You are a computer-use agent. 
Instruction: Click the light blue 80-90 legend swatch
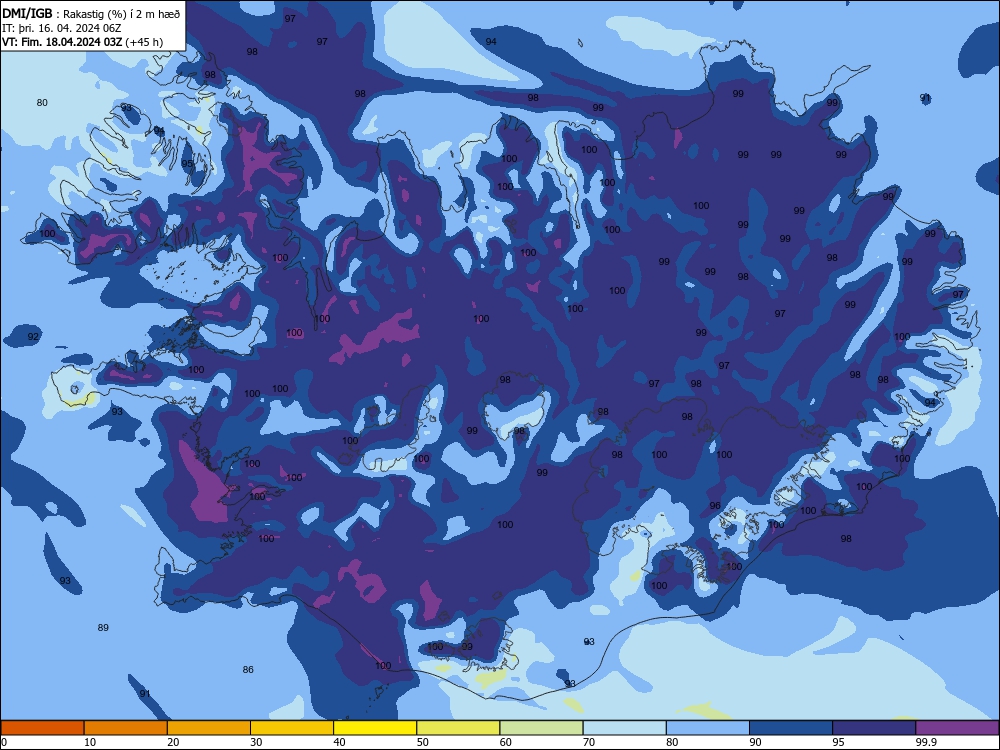pyautogui.click(x=708, y=728)
